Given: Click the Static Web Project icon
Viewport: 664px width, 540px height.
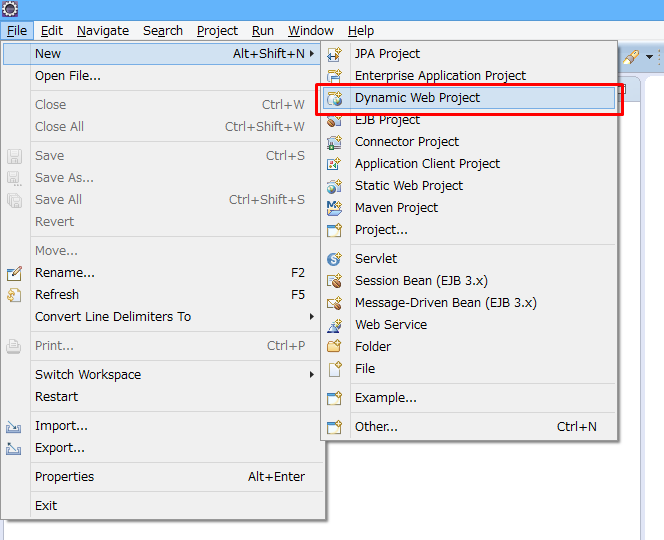Looking at the screenshot, I should pyautogui.click(x=335, y=186).
